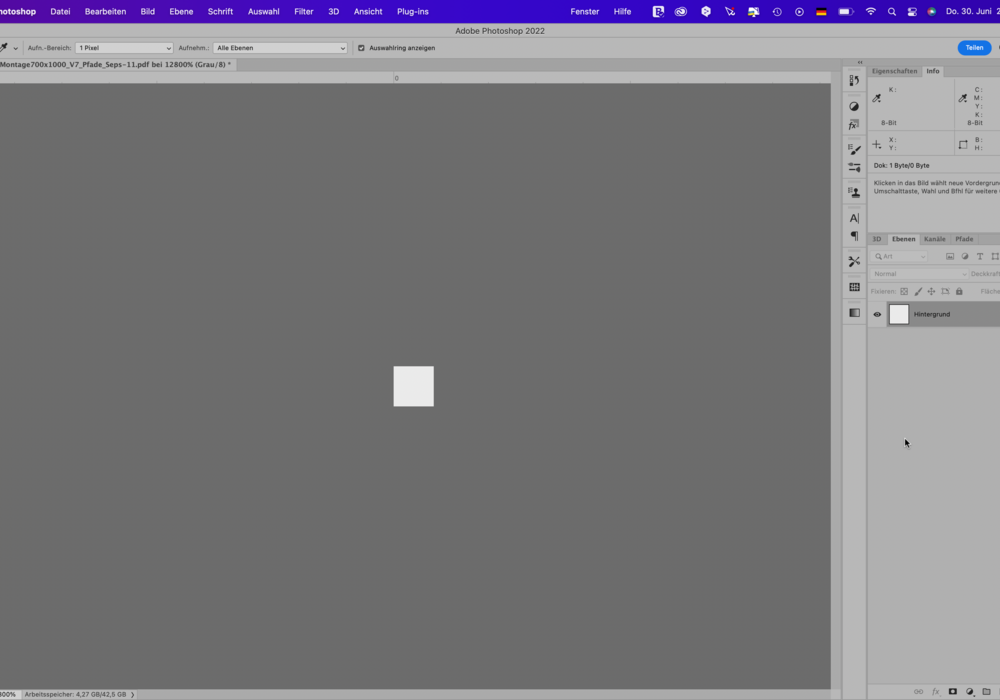
Task: Filter layers by pixel layer icon
Action: (x=950, y=256)
